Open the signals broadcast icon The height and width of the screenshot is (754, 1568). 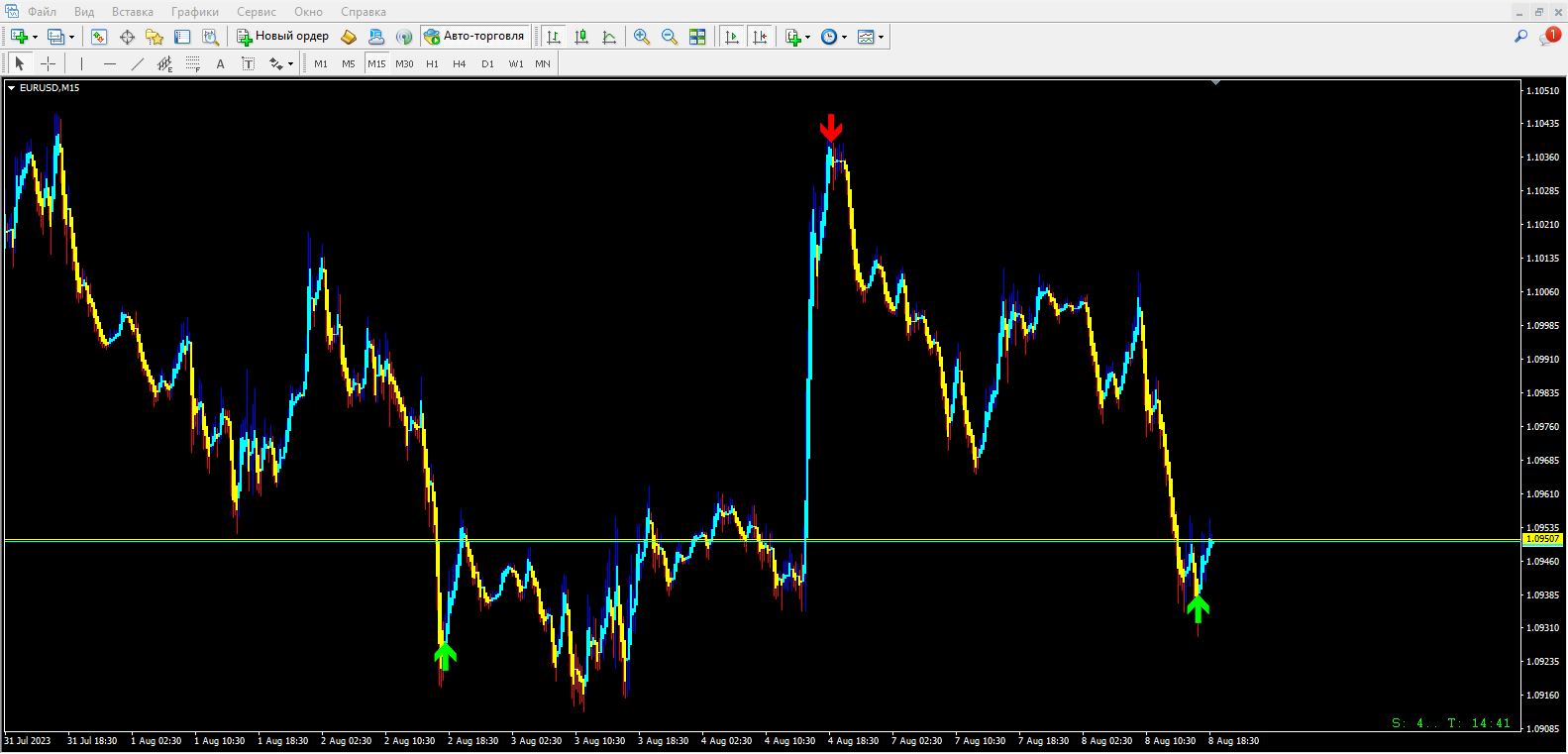click(404, 37)
